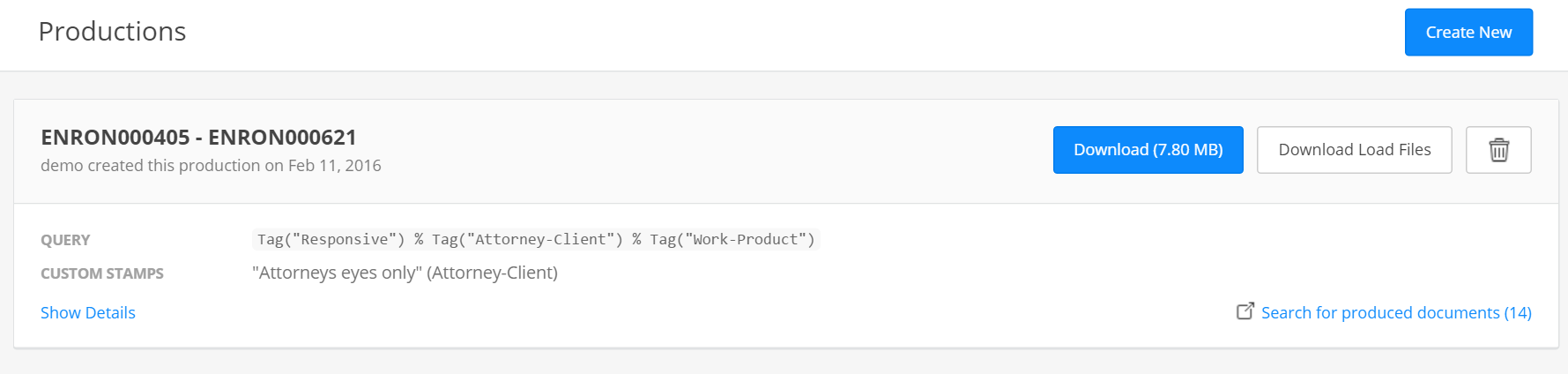Screen dimensions: 1568x374
Task: Click the (Attorney-Client) stamp tag text
Action: coord(492,273)
